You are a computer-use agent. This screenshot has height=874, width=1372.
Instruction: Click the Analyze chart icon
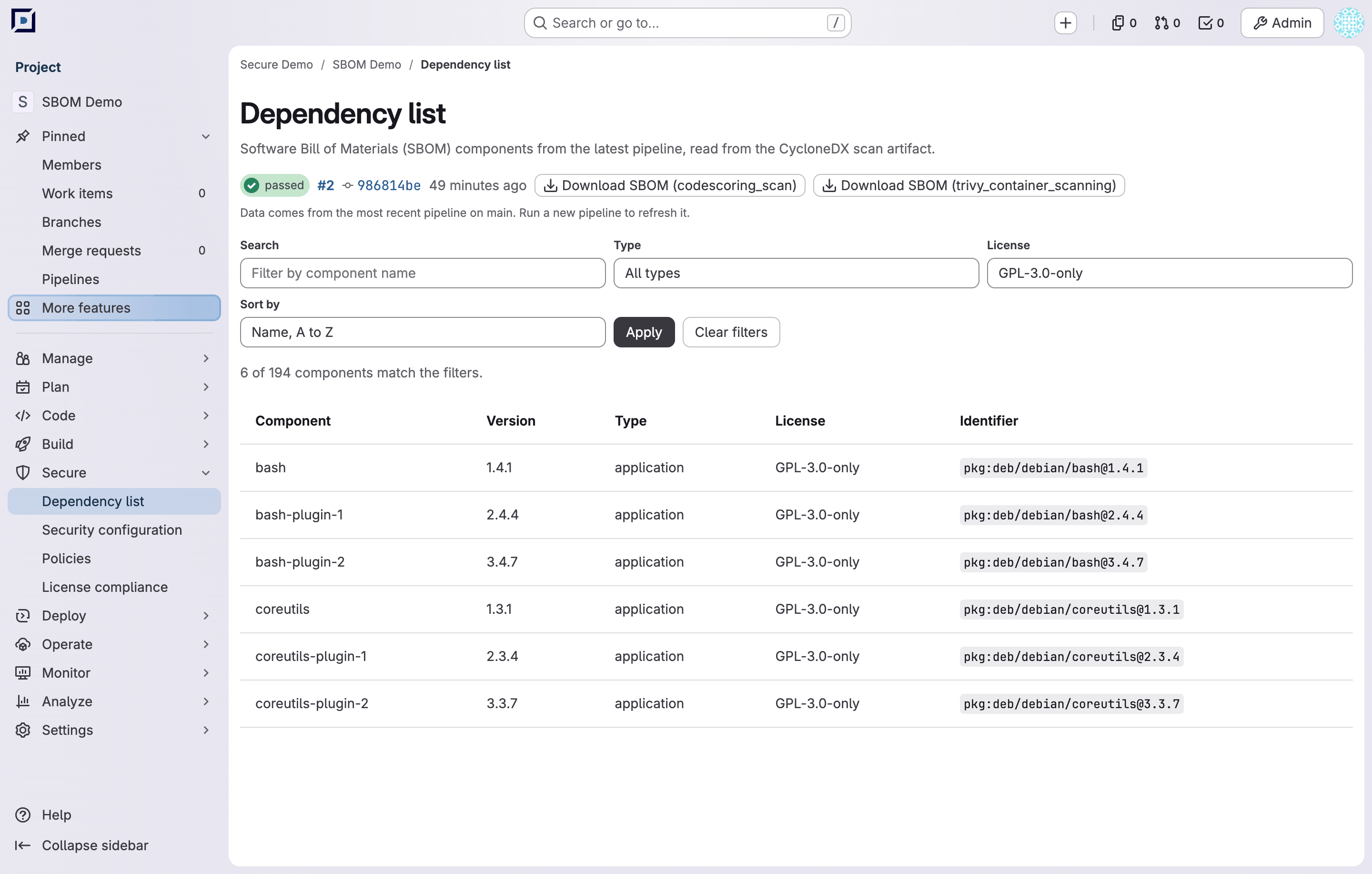[23, 701]
